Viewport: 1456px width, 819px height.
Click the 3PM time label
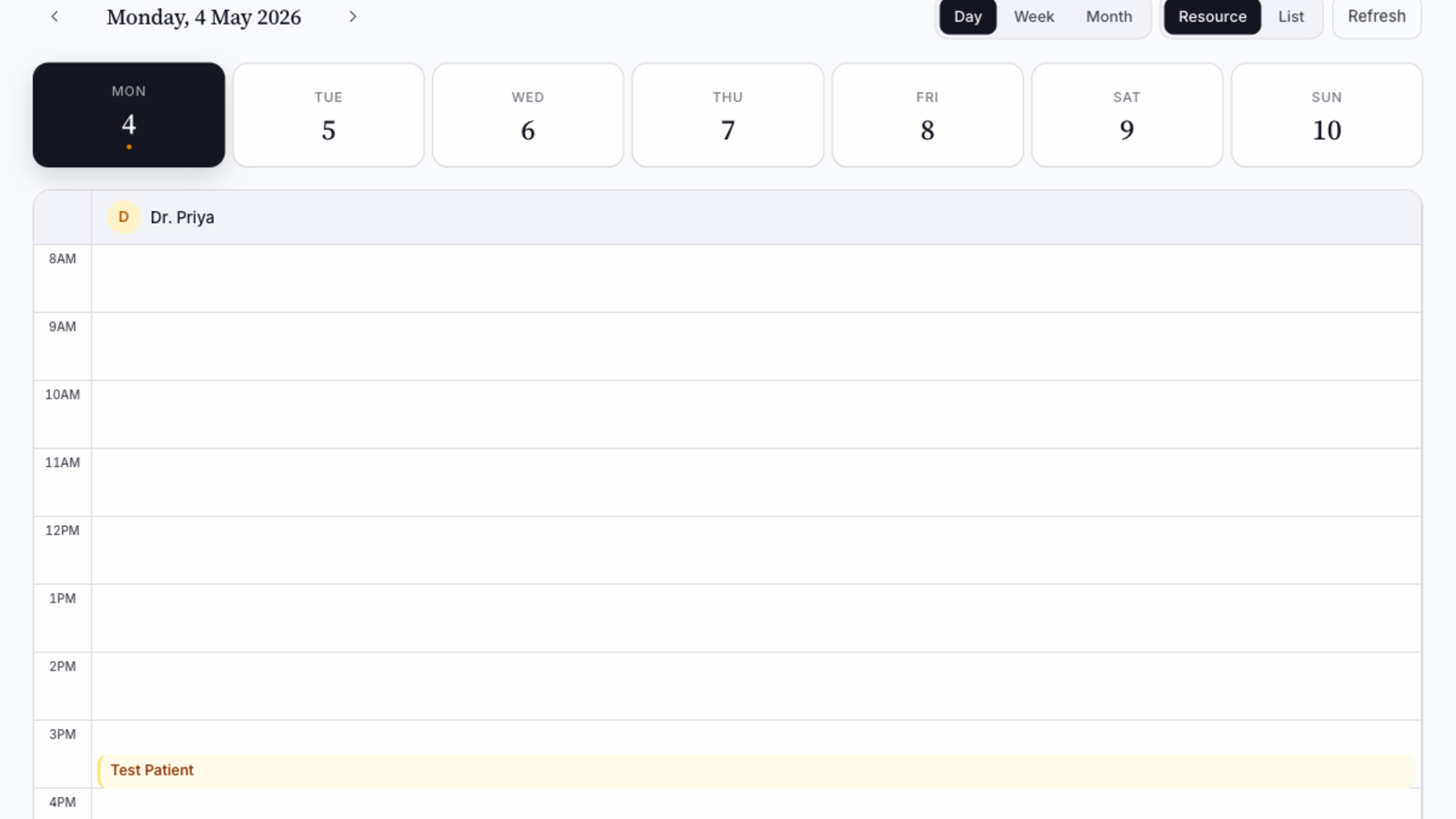click(x=63, y=734)
